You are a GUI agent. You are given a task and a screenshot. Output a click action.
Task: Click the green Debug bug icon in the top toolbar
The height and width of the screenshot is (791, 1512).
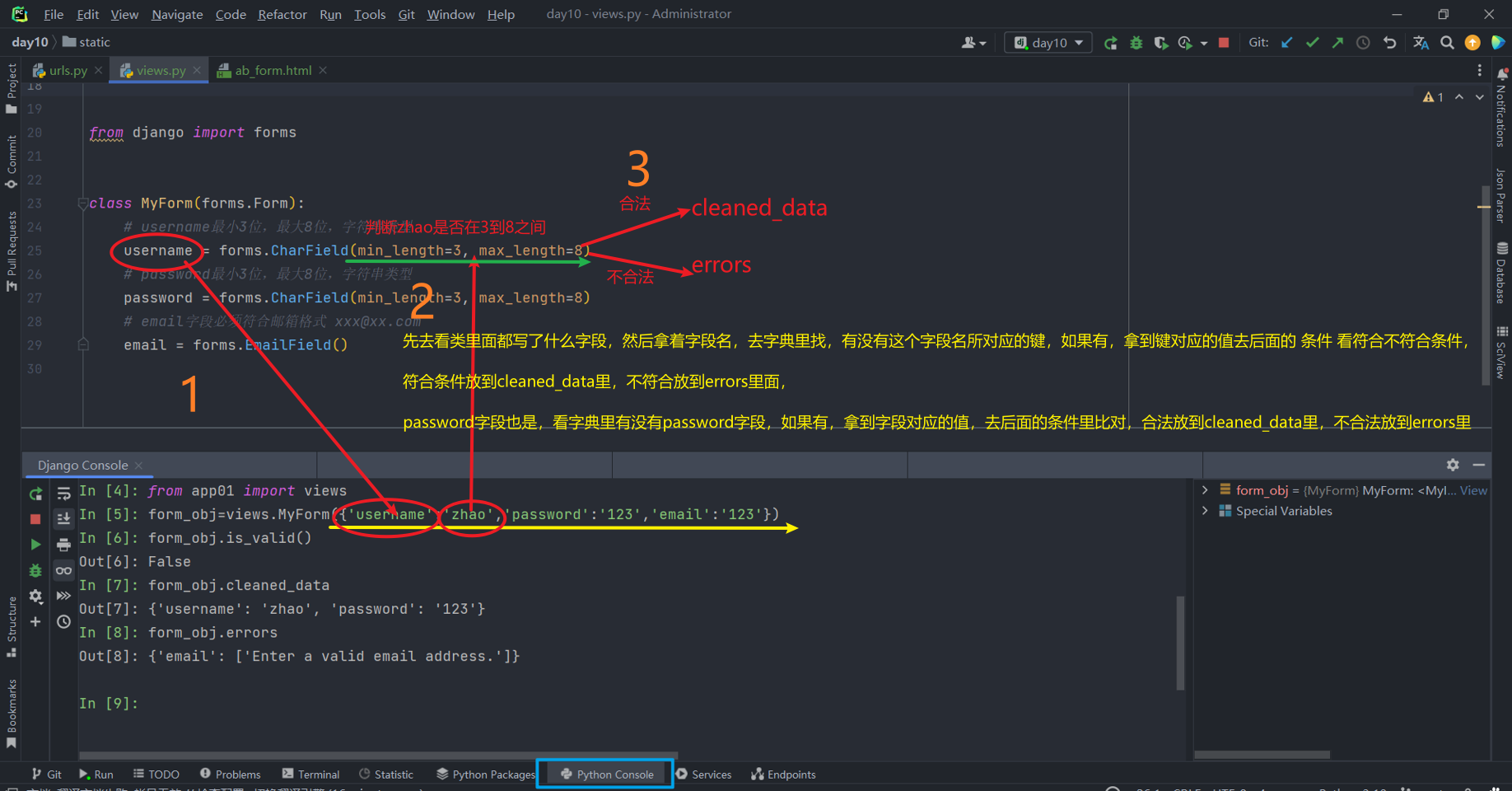pos(1136,43)
